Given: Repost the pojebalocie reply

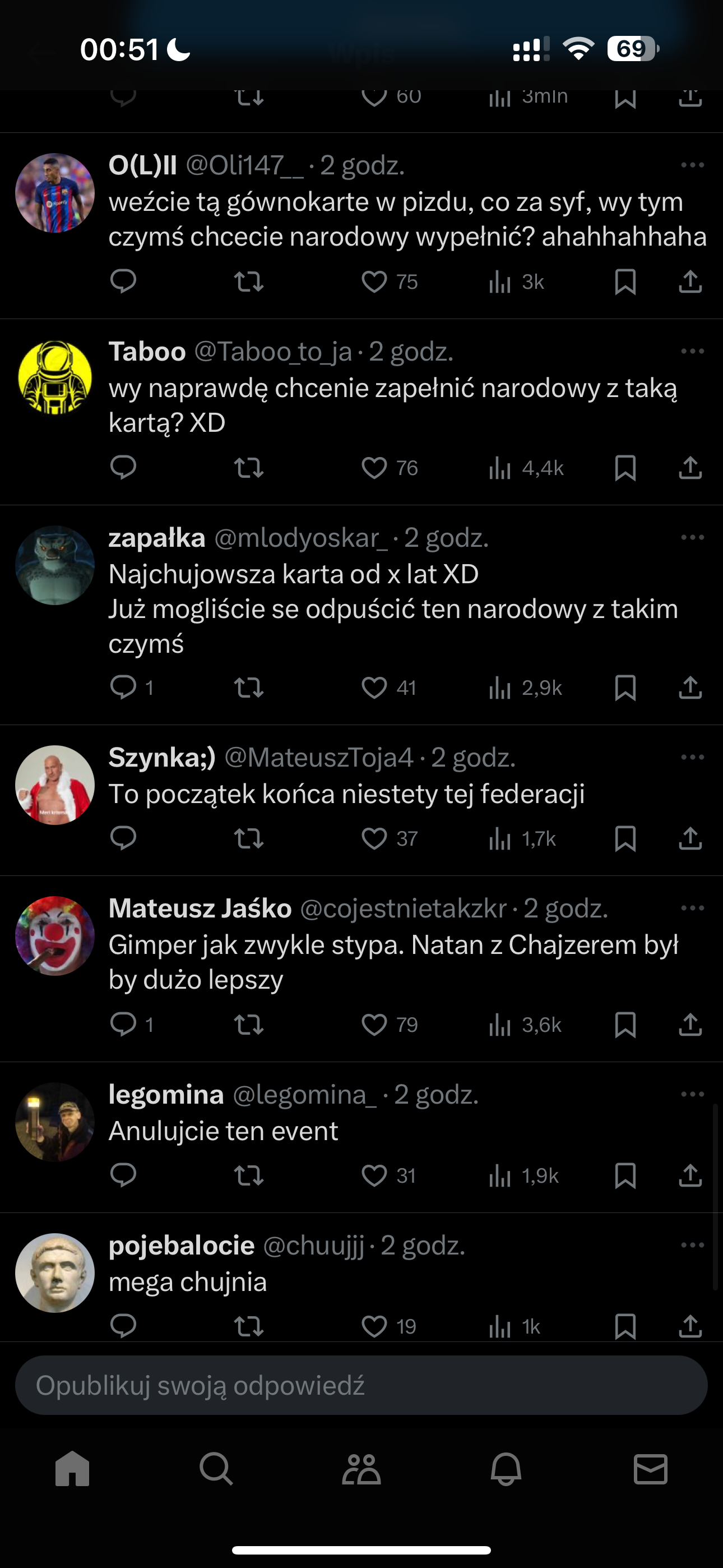Looking at the screenshot, I should click(249, 1326).
